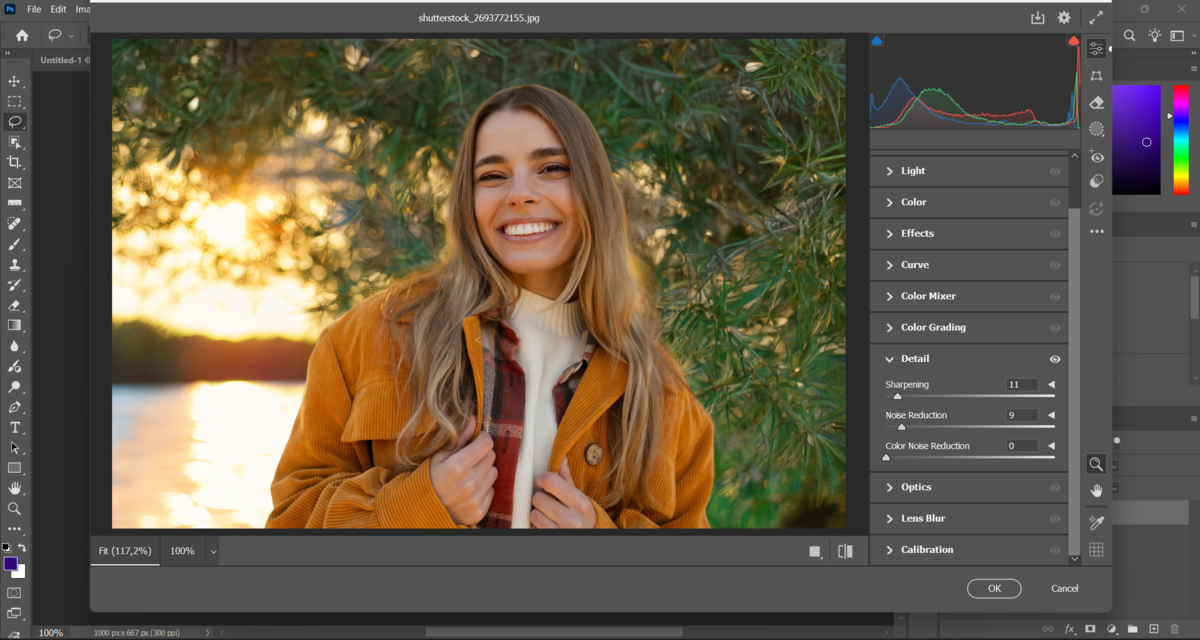Select the Gradient tool

click(x=14, y=325)
